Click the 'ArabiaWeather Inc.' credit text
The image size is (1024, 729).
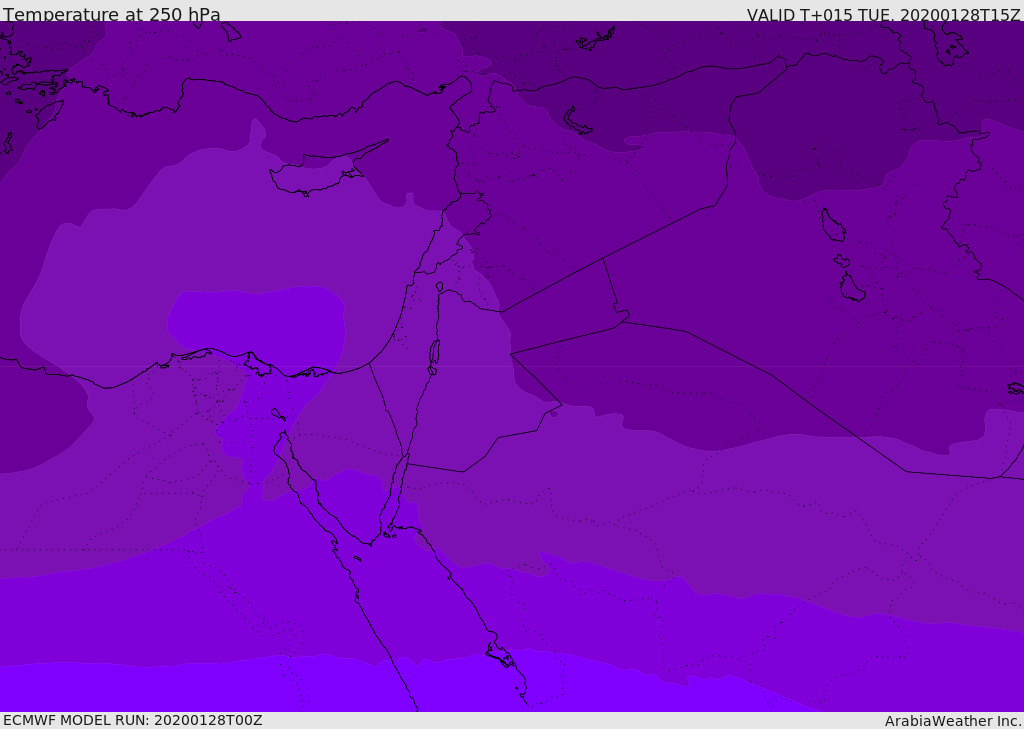pyautogui.click(x=953, y=721)
